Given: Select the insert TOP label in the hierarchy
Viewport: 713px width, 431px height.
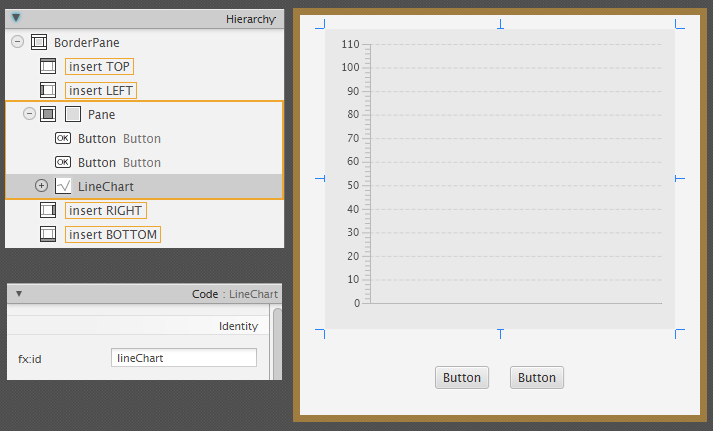Looking at the screenshot, I should click(99, 67).
